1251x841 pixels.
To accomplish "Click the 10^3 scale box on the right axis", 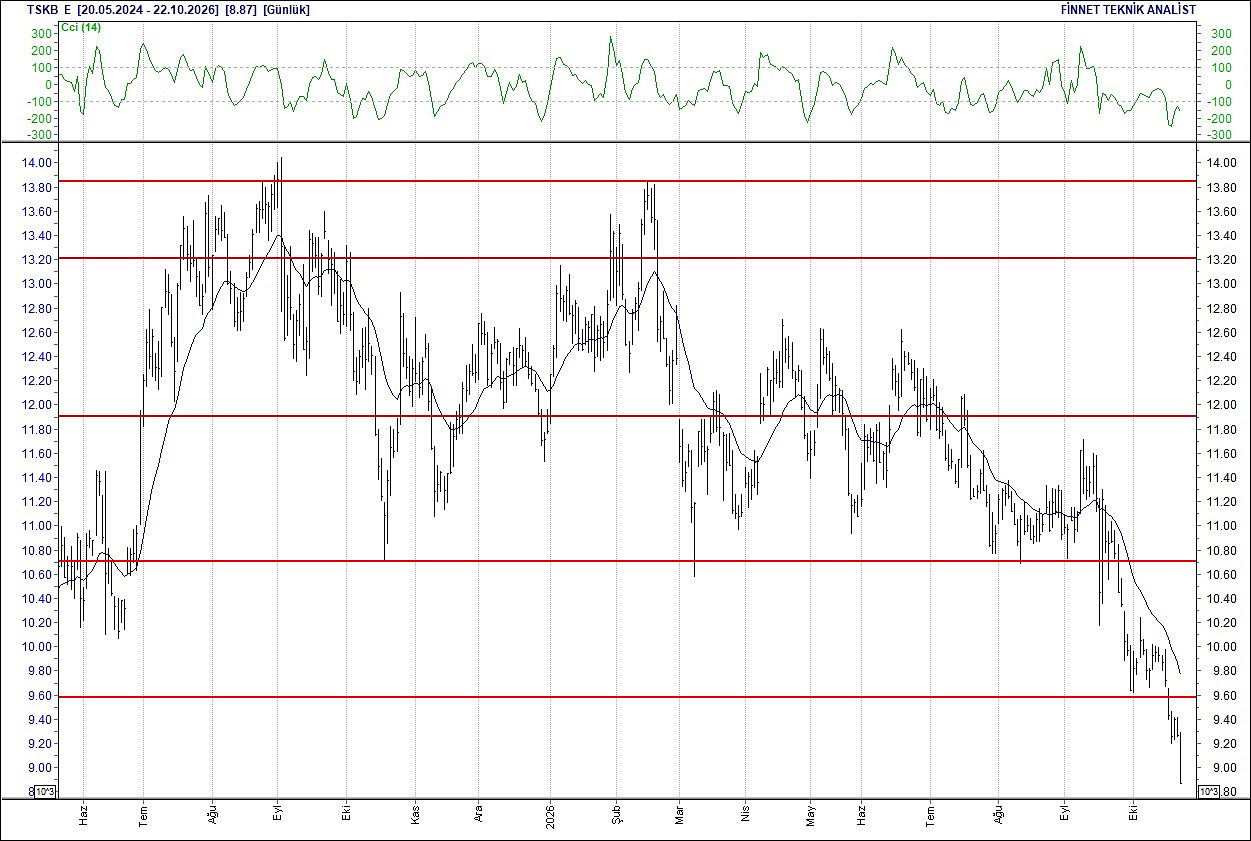I will point(1207,792).
